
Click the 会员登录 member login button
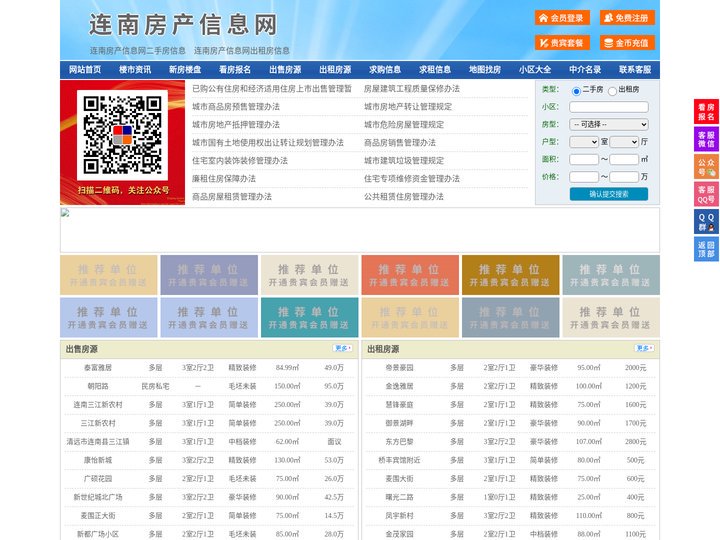pos(562,18)
